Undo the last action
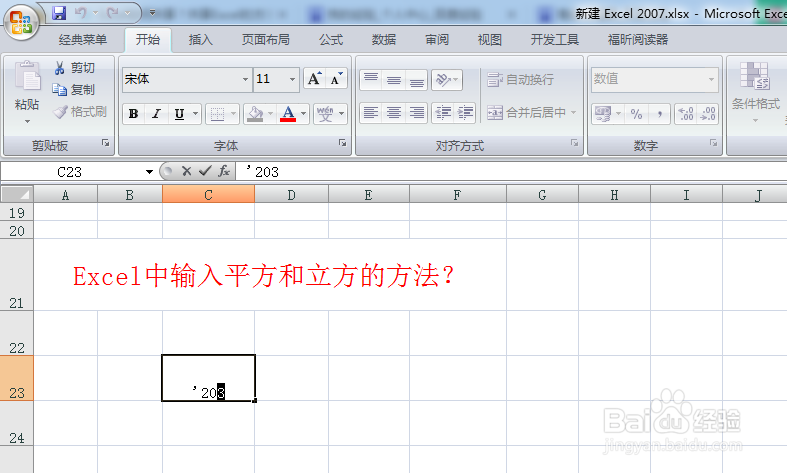 click(x=81, y=13)
